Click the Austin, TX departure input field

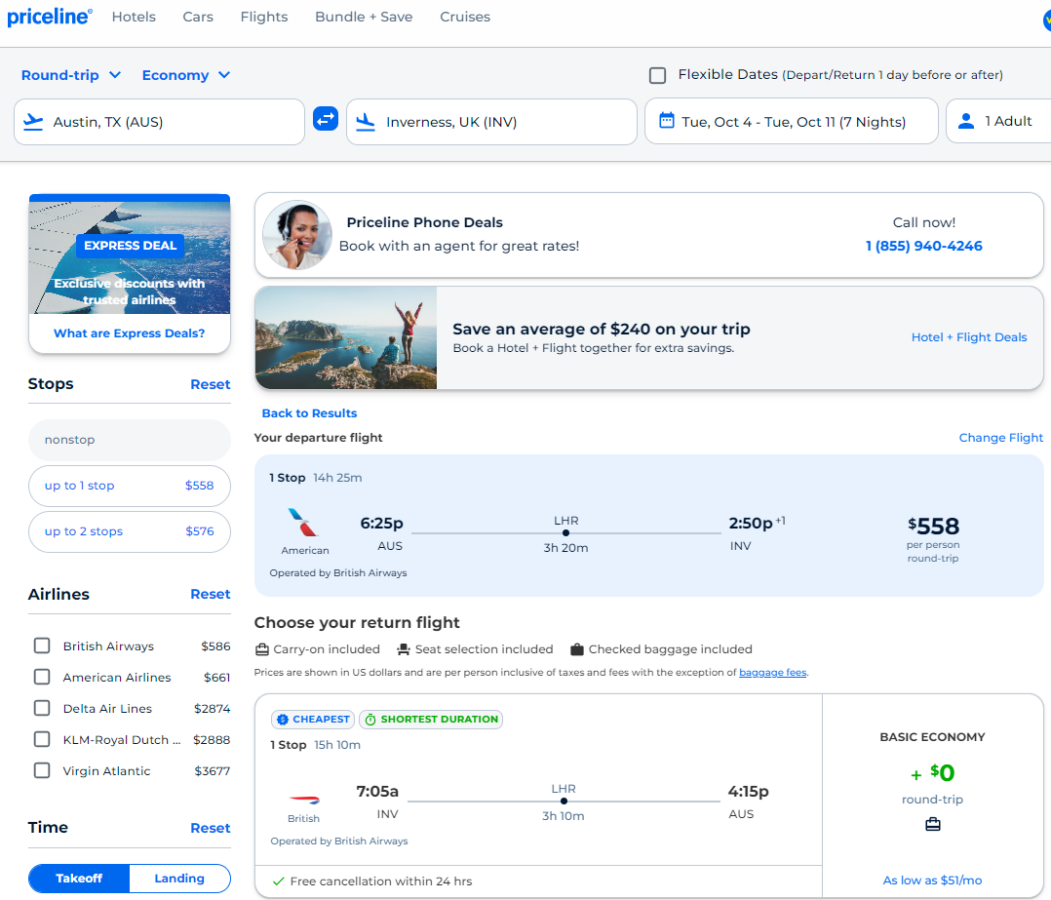(160, 120)
